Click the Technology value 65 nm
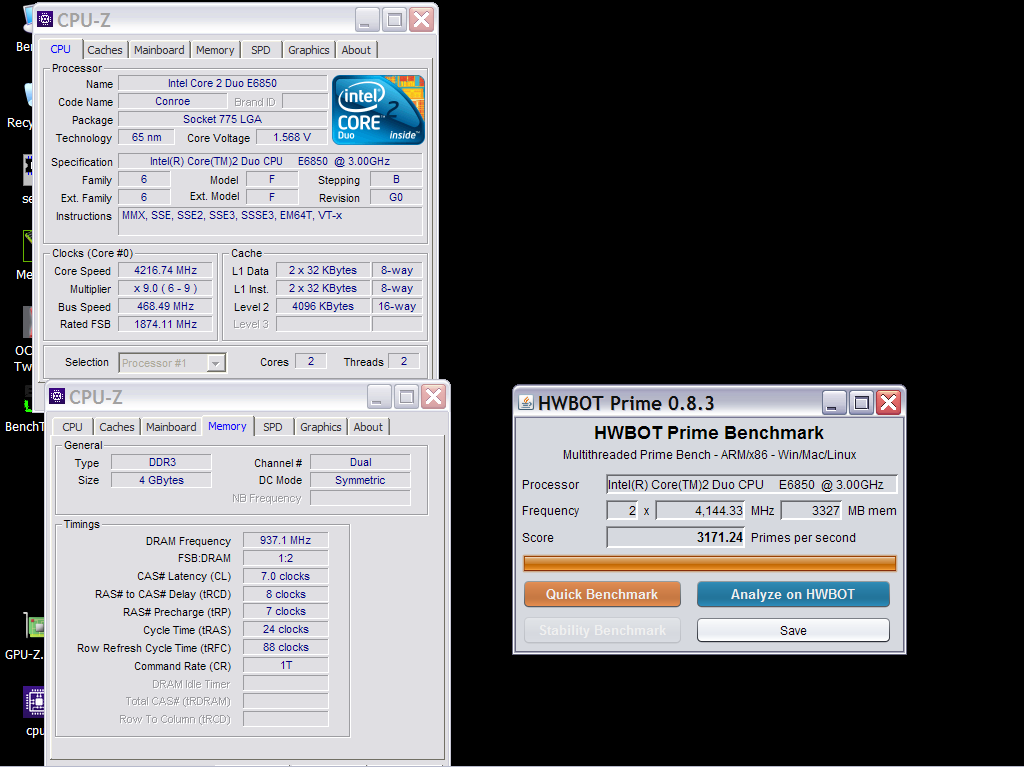Viewport: 1024px width, 768px height. click(x=146, y=137)
